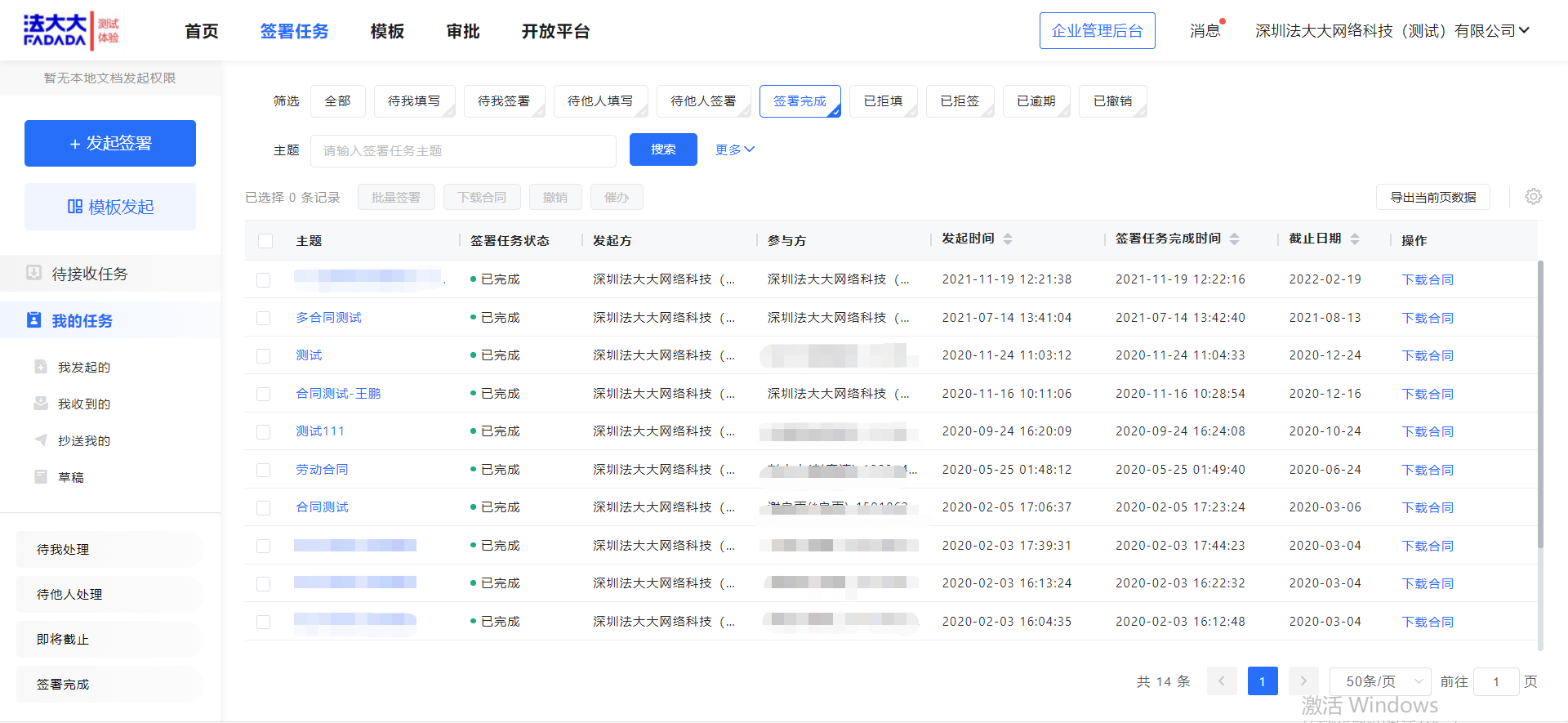The width and height of the screenshot is (1568, 723).
Task: Open the 开放平台 tab
Action: point(555,31)
